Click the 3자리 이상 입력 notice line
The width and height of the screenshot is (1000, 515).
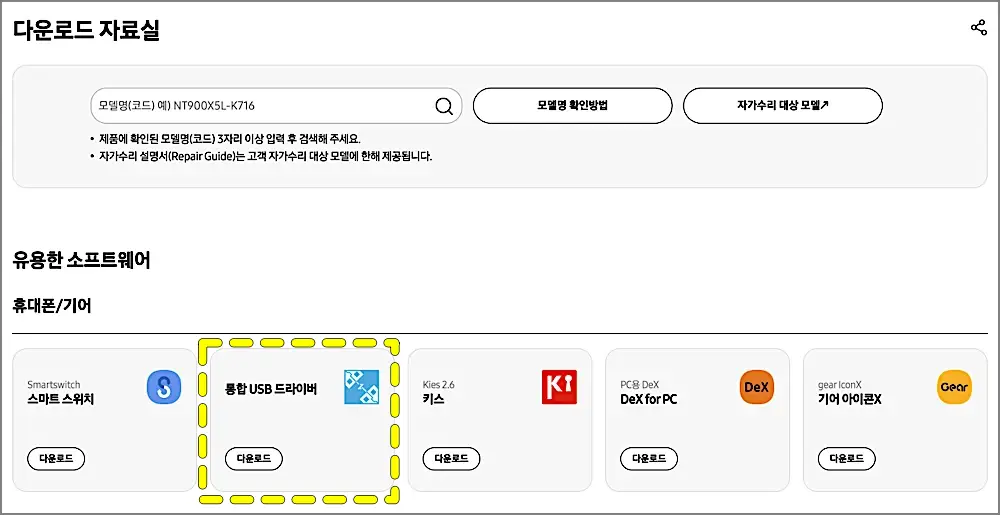click(x=230, y=138)
